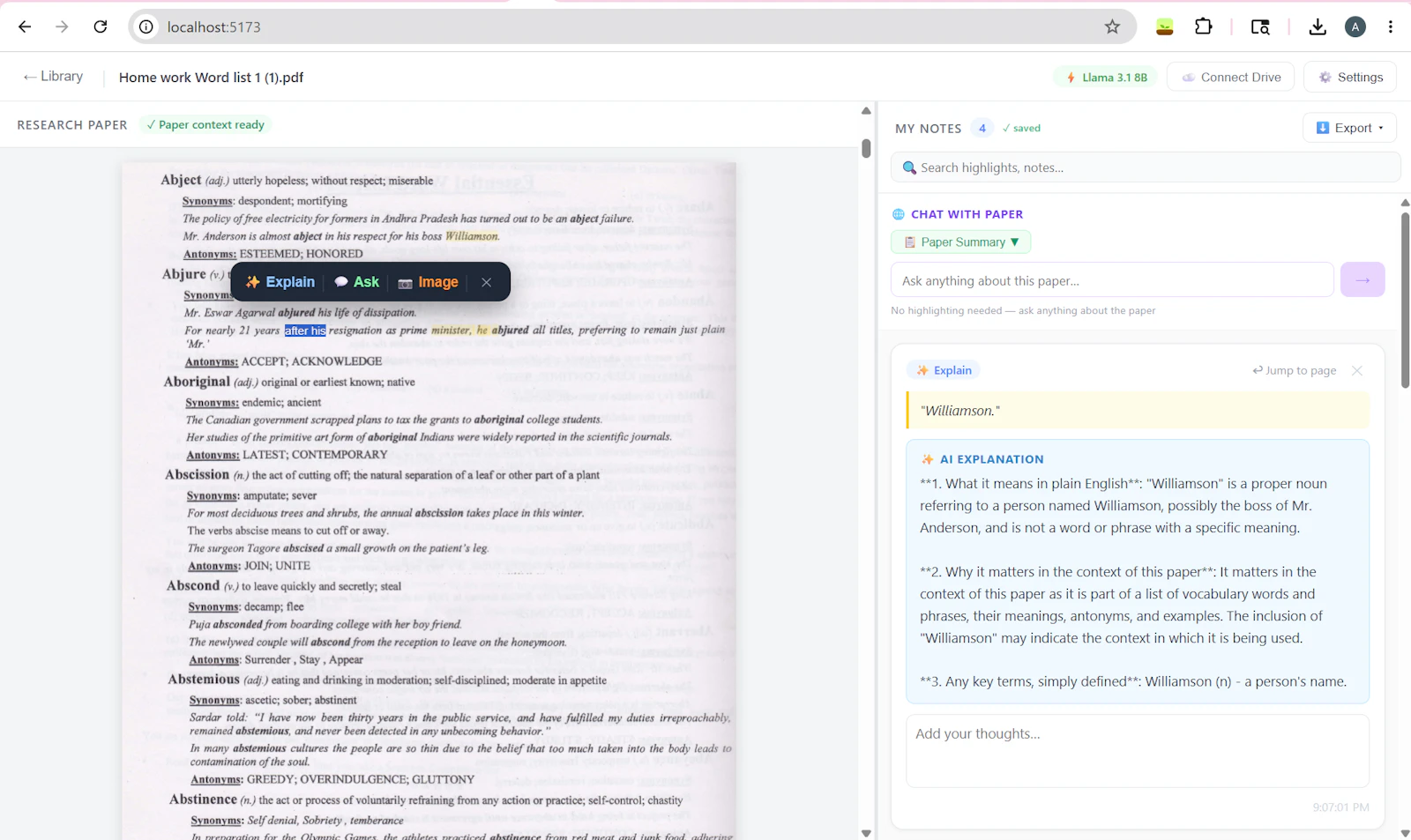The height and width of the screenshot is (840, 1411).
Task: Click highlighted word minister in PDF
Action: click(x=451, y=331)
